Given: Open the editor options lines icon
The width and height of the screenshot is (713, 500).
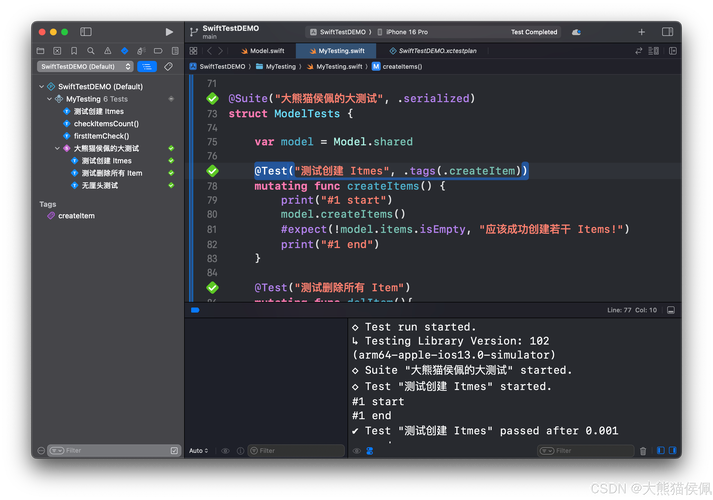Looking at the screenshot, I should point(653,51).
